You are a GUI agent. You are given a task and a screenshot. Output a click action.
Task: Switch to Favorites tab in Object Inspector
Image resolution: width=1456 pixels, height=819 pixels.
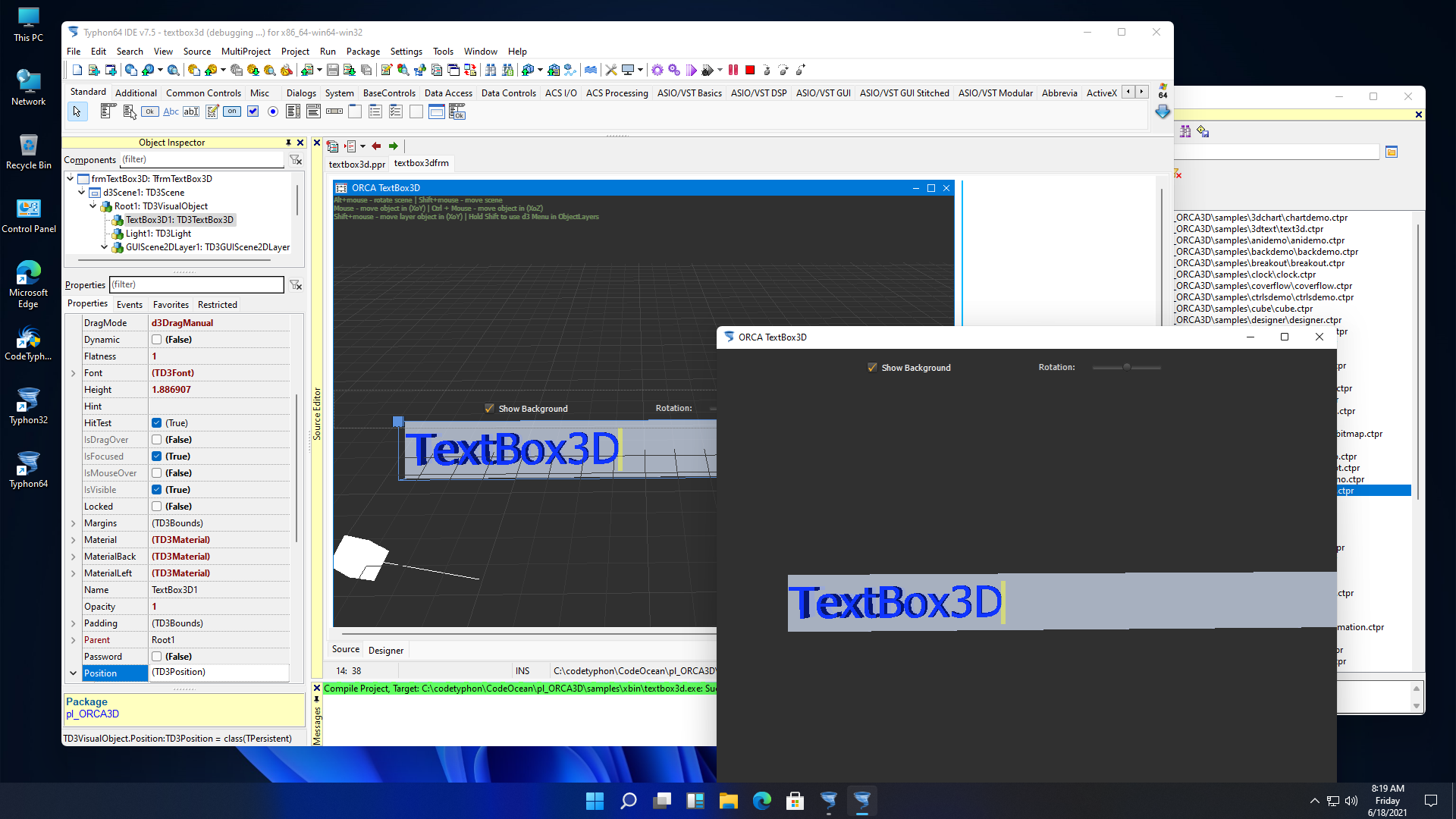[171, 305]
